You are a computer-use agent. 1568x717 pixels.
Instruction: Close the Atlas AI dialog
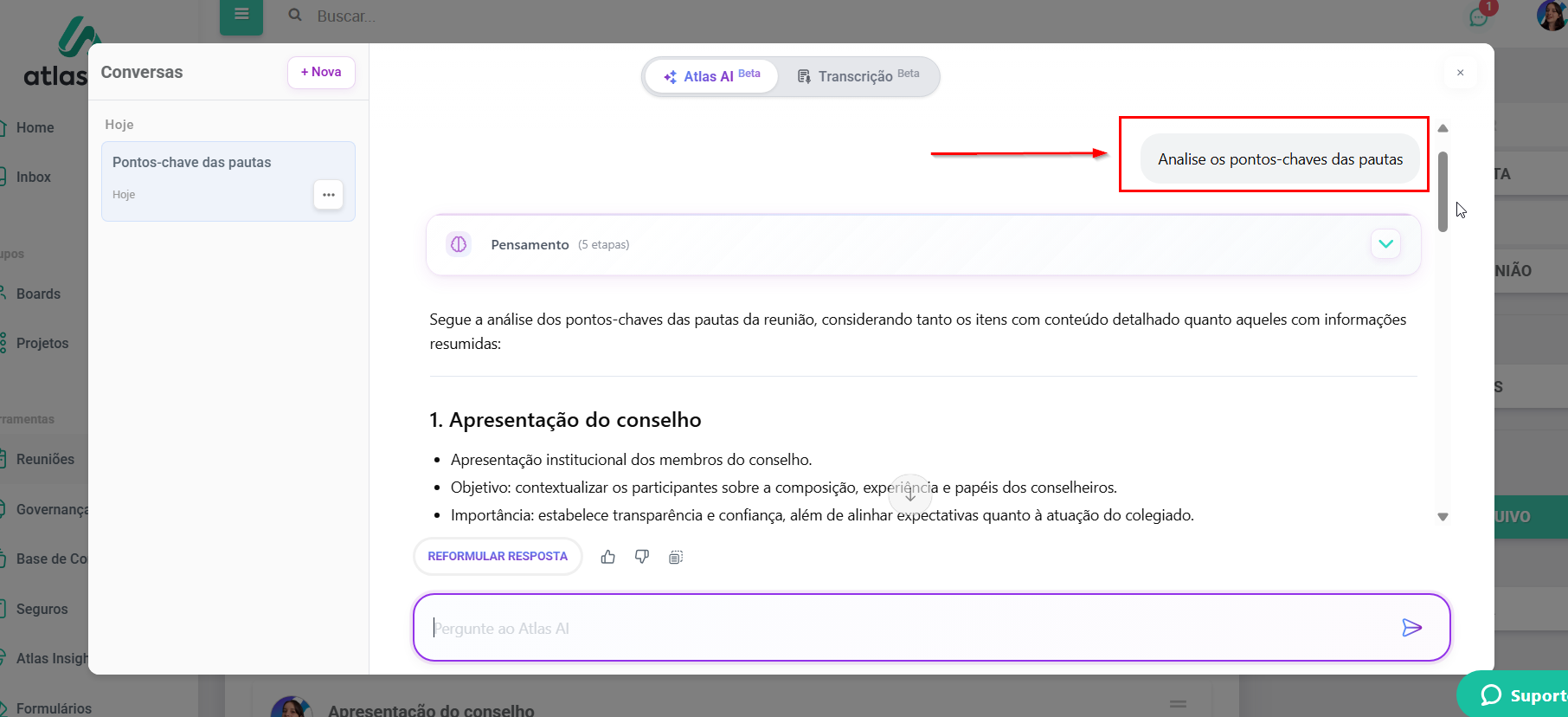point(1461,73)
